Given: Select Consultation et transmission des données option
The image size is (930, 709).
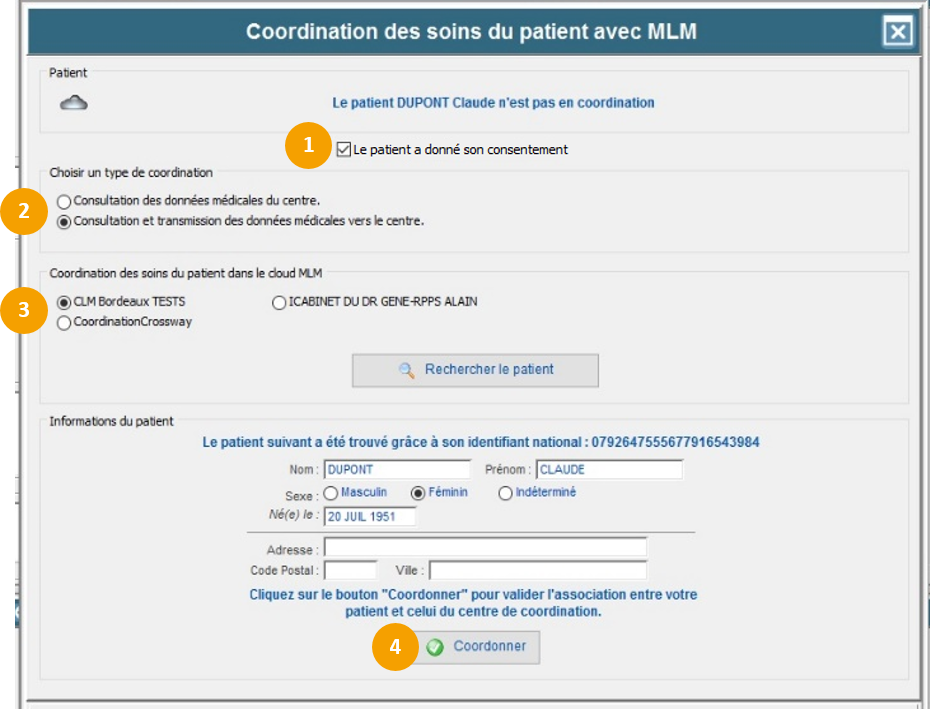Looking at the screenshot, I should click(64, 222).
